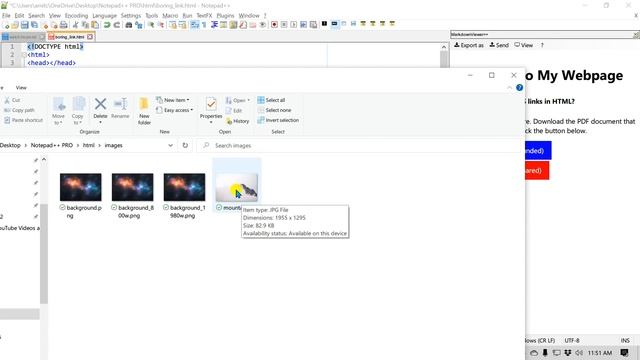The width and height of the screenshot is (640, 360).
Task: Click the Refresh icon beside the address bar
Action: tap(185, 145)
